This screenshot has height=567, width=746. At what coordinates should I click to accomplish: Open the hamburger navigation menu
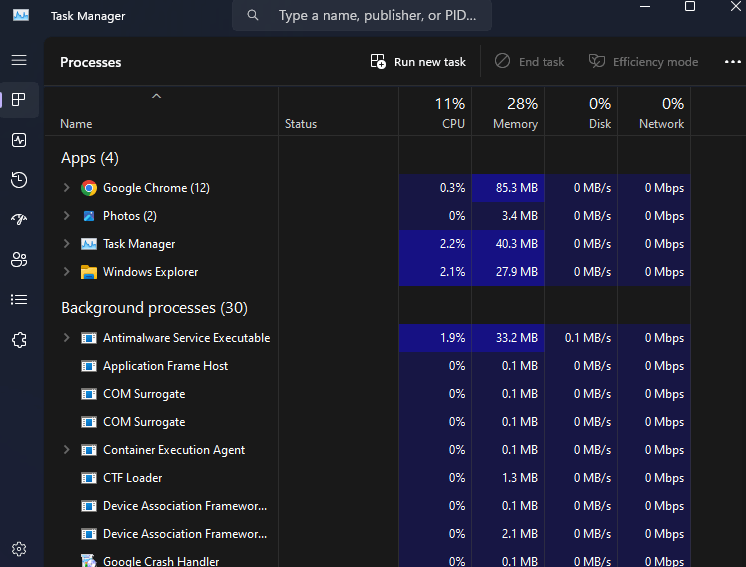[x=19, y=60]
